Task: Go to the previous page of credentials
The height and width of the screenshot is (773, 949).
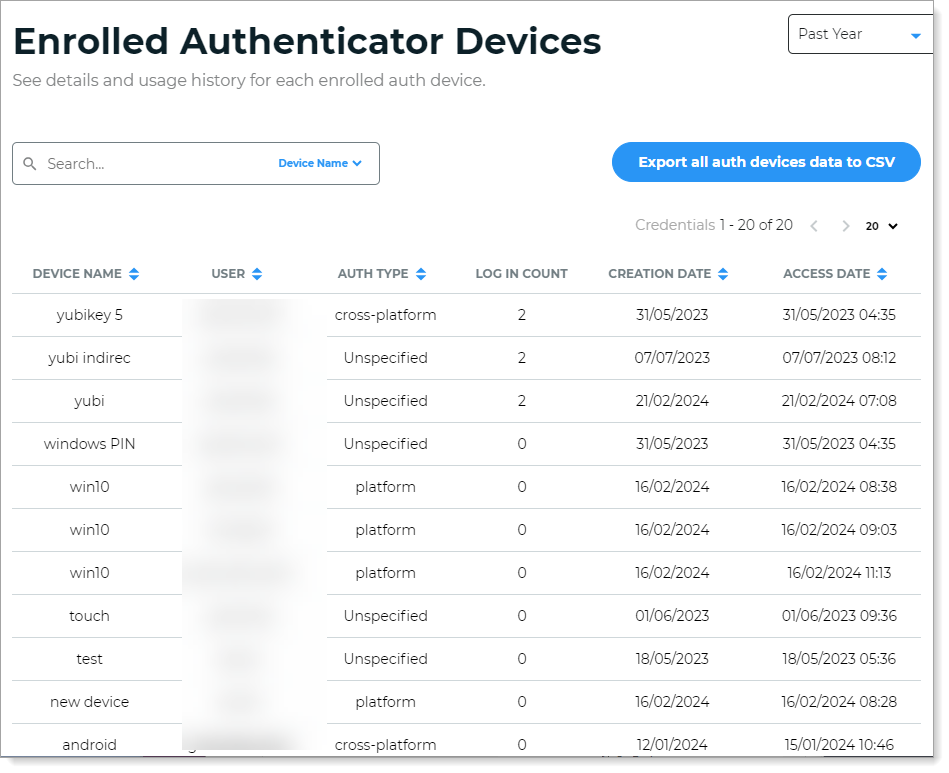Action: point(814,226)
